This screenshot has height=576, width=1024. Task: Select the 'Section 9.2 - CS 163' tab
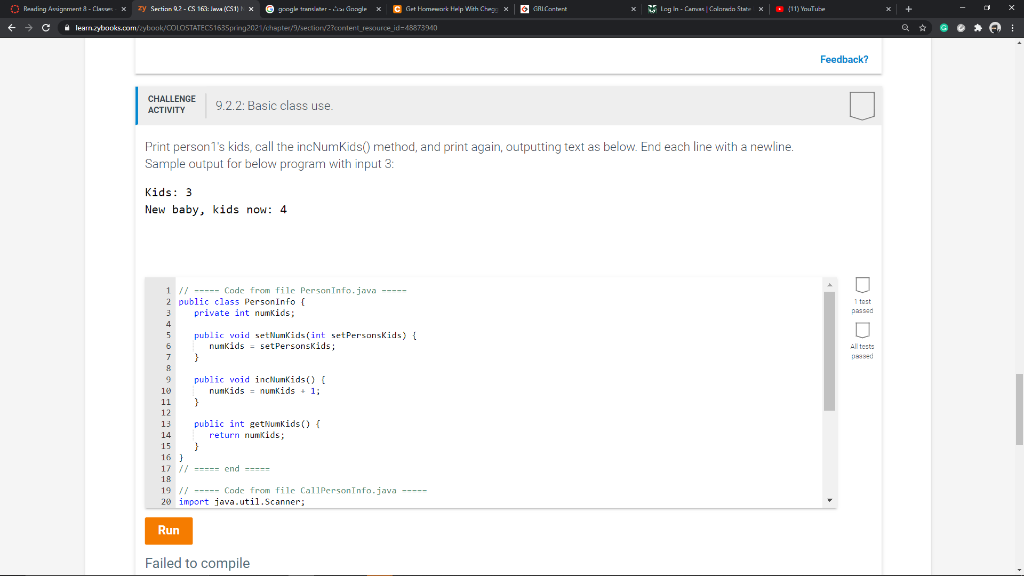(x=185, y=10)
